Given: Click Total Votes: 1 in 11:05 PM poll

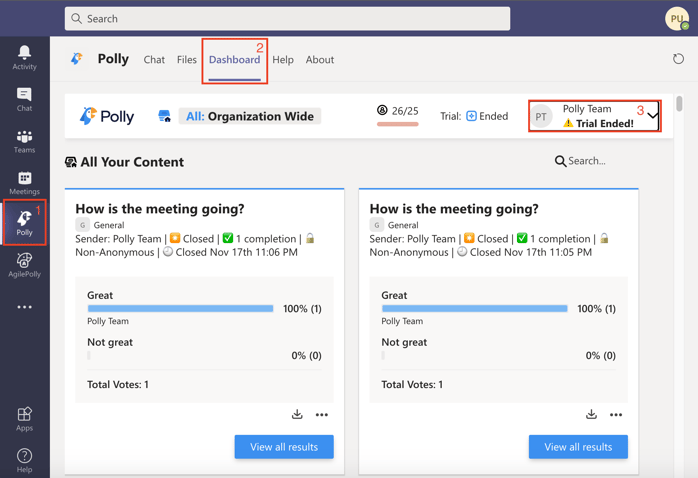Looking at the screenshot, I should [x=412, y=385].
